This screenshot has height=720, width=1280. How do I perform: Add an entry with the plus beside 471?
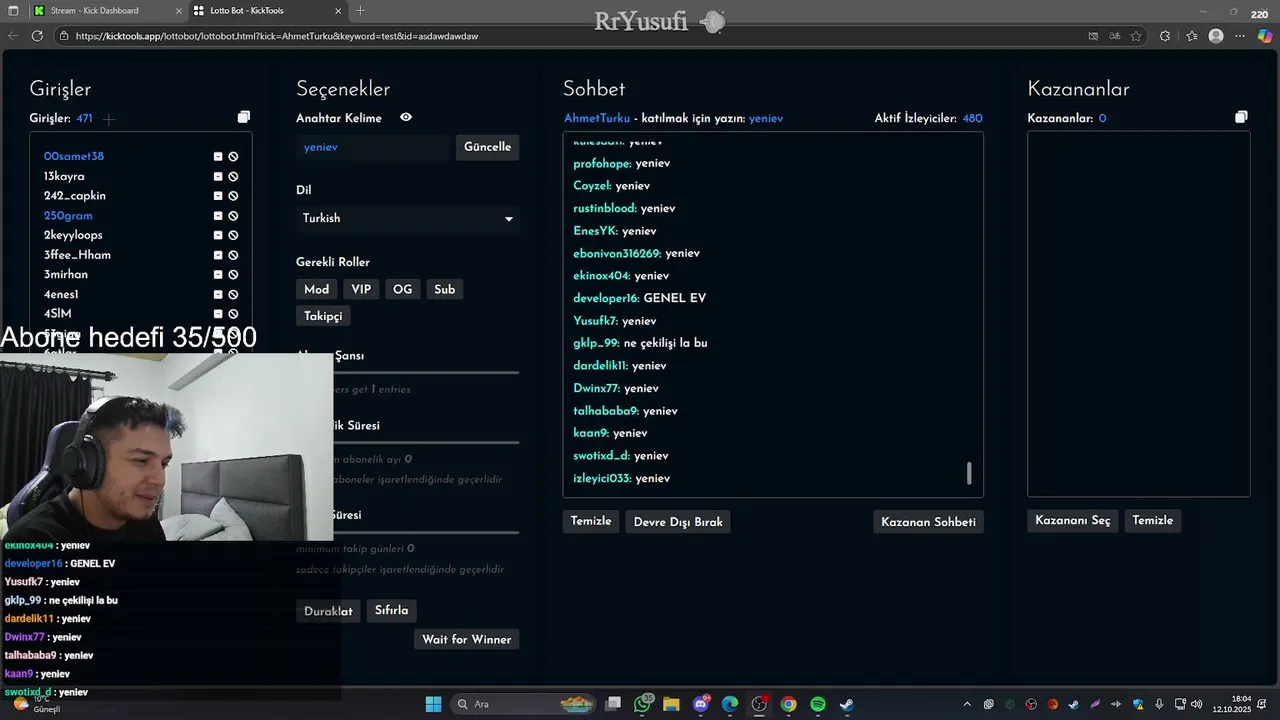pos(109,119)
